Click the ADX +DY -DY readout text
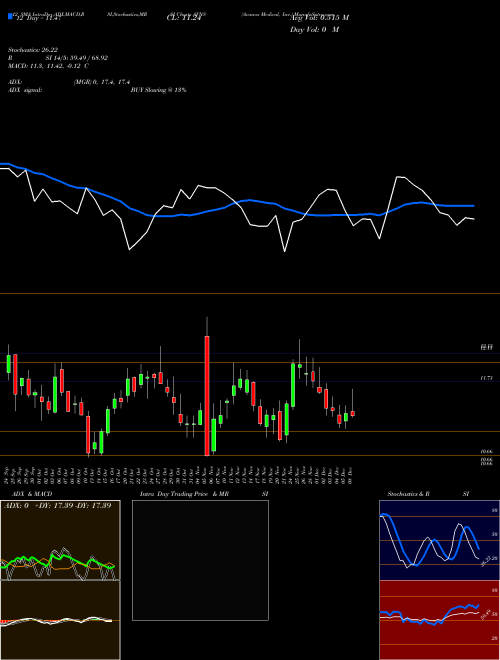Image resolution: width=500 pixels, height=660 pixels. click(x=57, y=506)
